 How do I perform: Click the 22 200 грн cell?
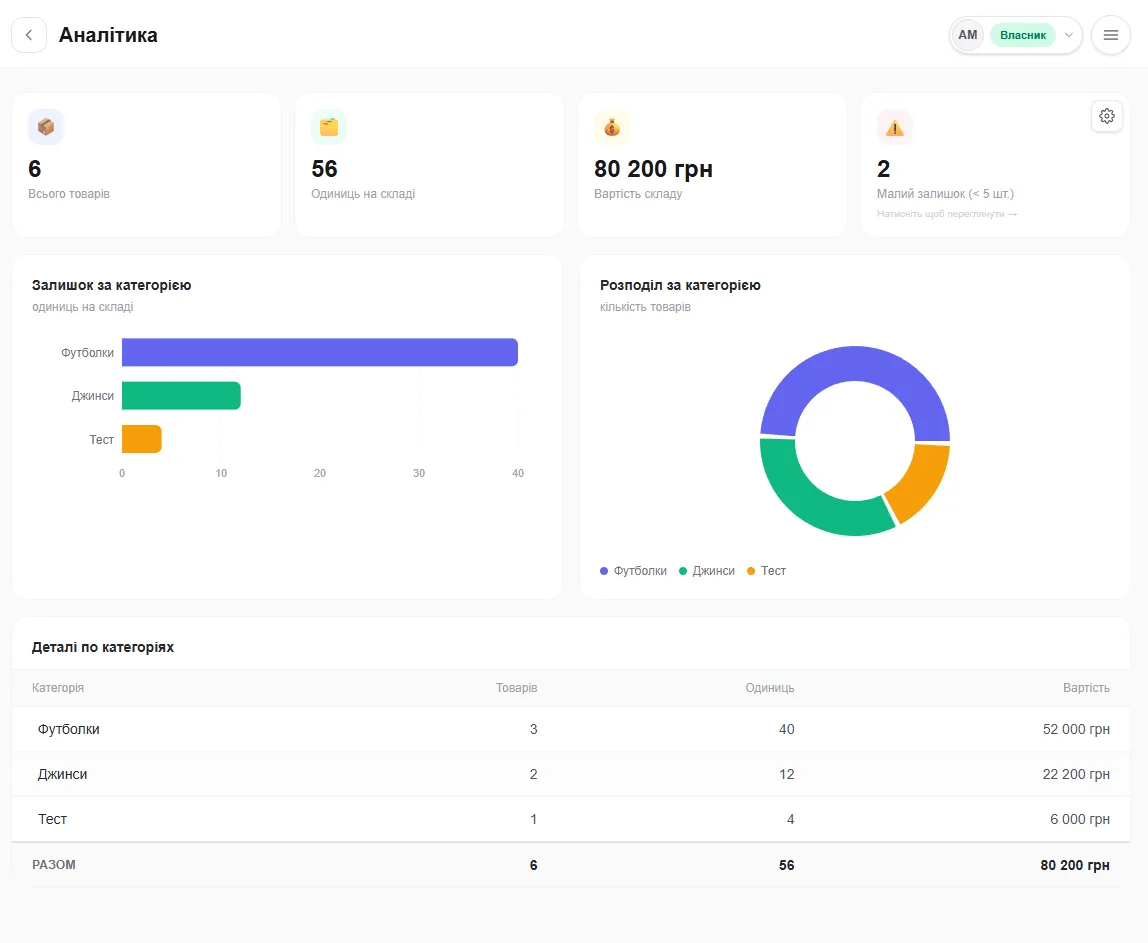click(1076, 775)
